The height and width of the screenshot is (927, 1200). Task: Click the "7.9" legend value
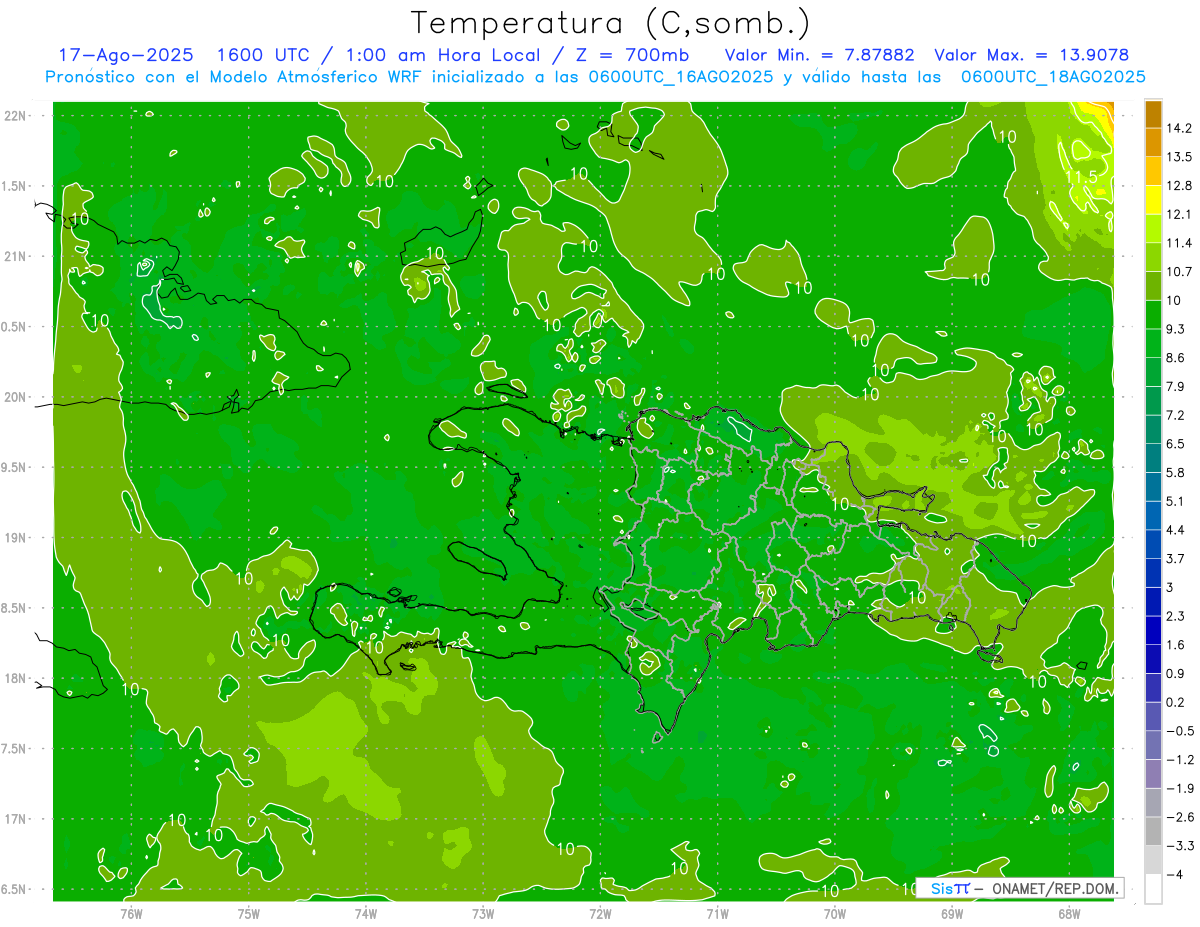1176,386
